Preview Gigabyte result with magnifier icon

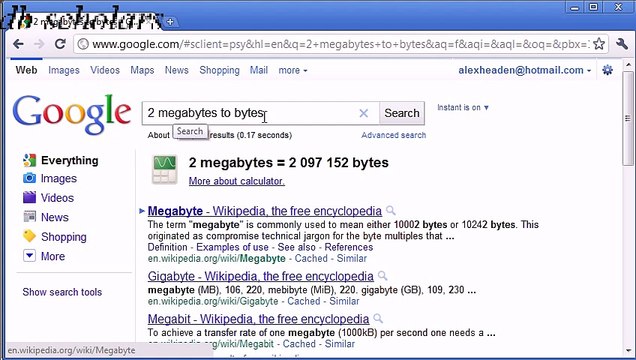click(382, 276)
